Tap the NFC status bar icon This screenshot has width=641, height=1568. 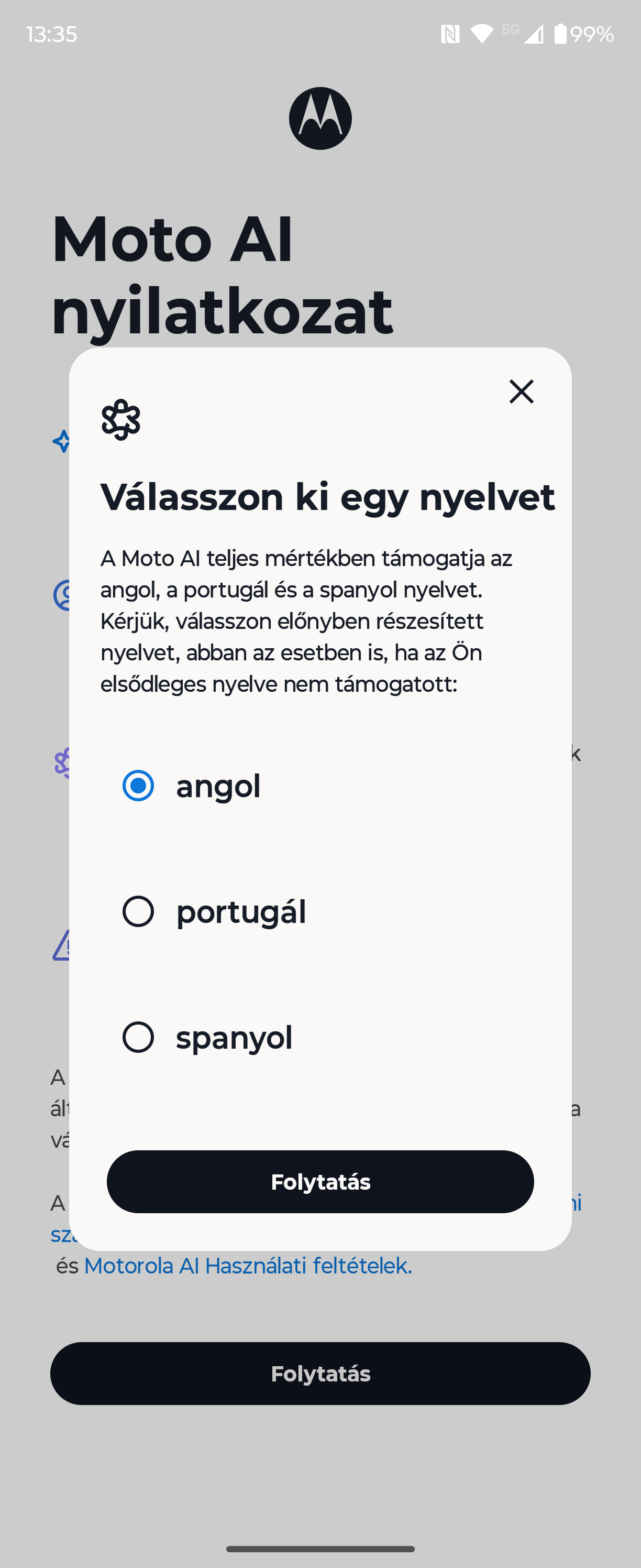point(450,34)
